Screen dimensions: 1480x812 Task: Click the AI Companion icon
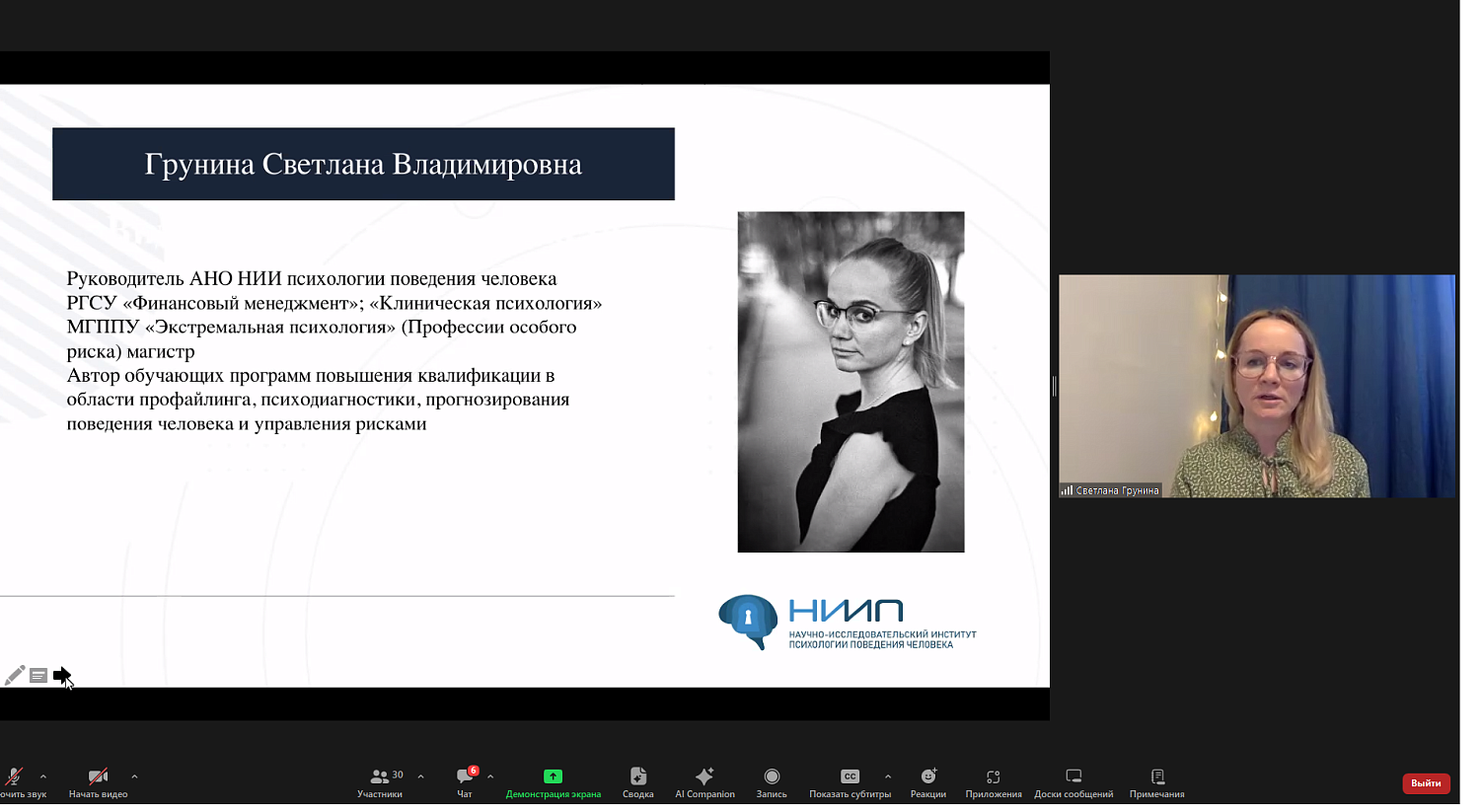point(704,780)
